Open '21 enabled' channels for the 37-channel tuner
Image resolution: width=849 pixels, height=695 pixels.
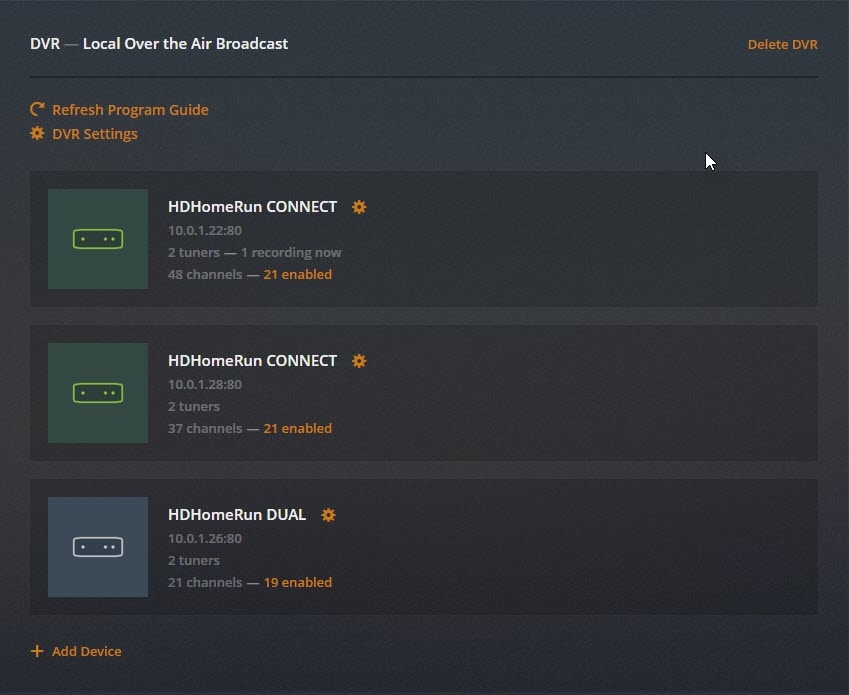click(x=298, y=428)
